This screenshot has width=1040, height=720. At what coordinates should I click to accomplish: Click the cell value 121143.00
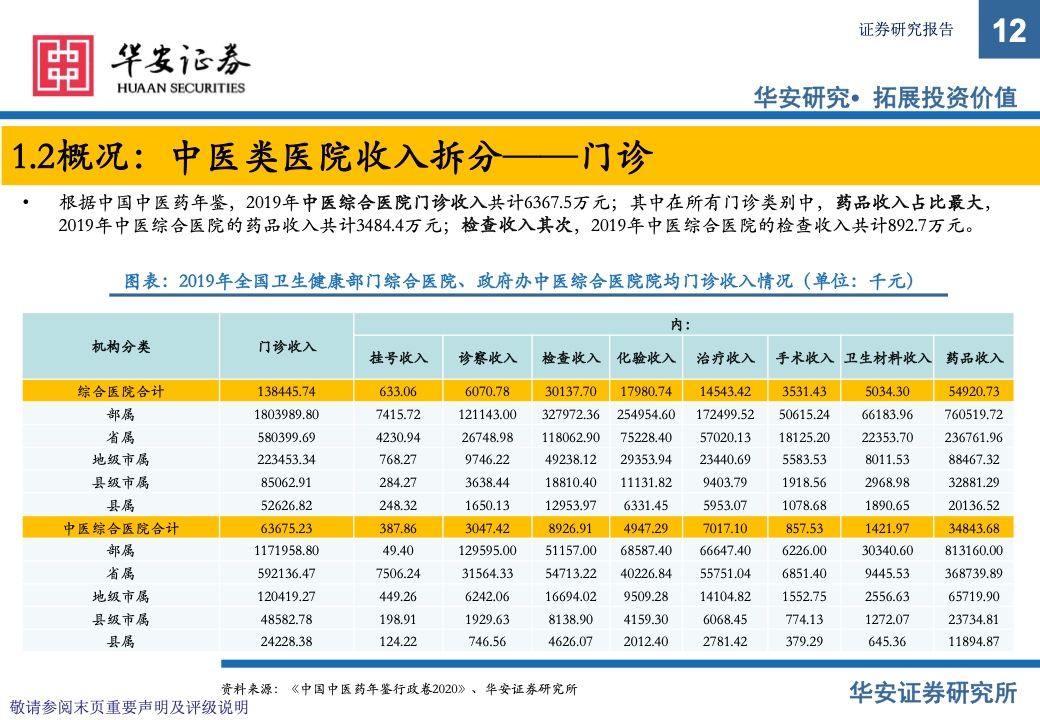tap(488, 414)
